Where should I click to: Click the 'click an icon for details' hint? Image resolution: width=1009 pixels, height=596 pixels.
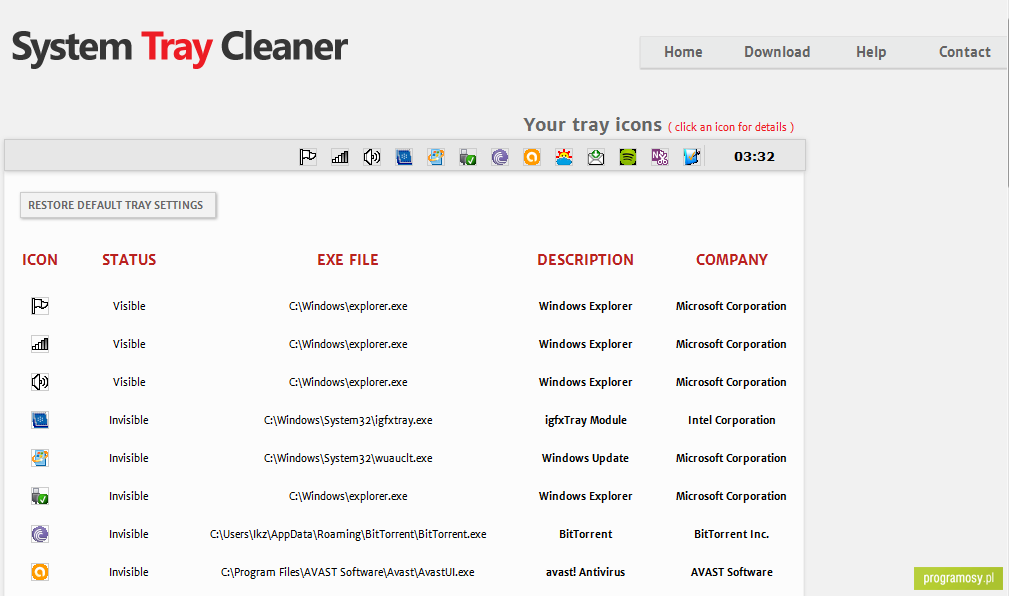730,127
